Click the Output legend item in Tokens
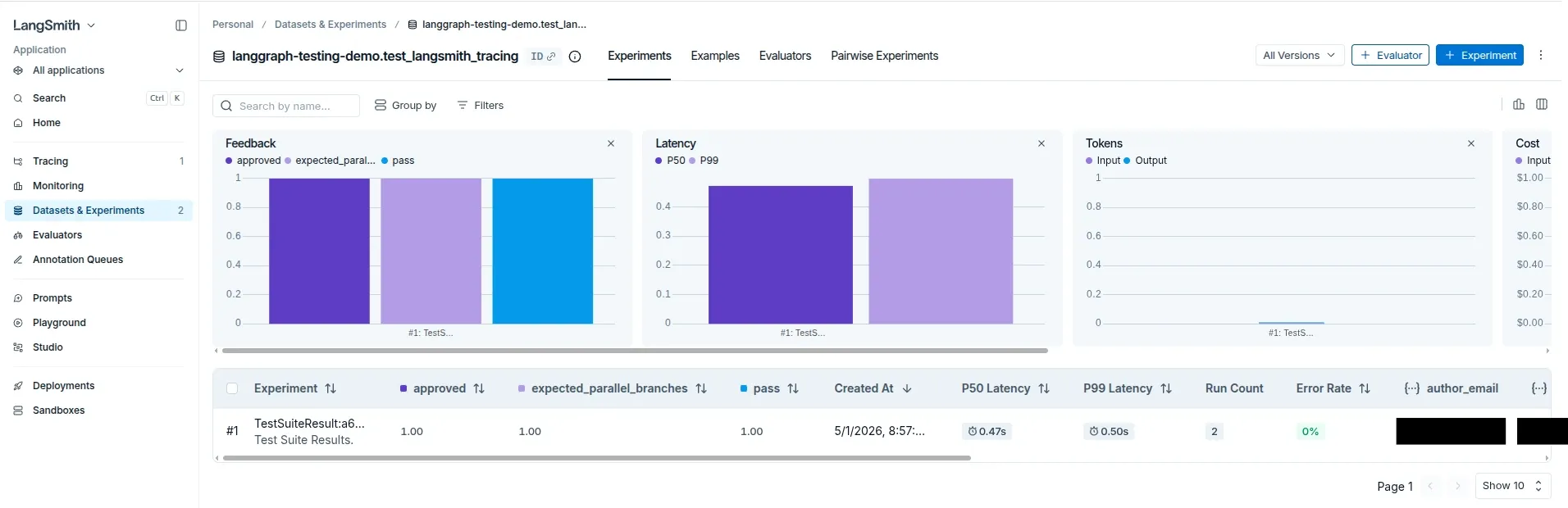The image size is (1568, 508). (1145, 161)
